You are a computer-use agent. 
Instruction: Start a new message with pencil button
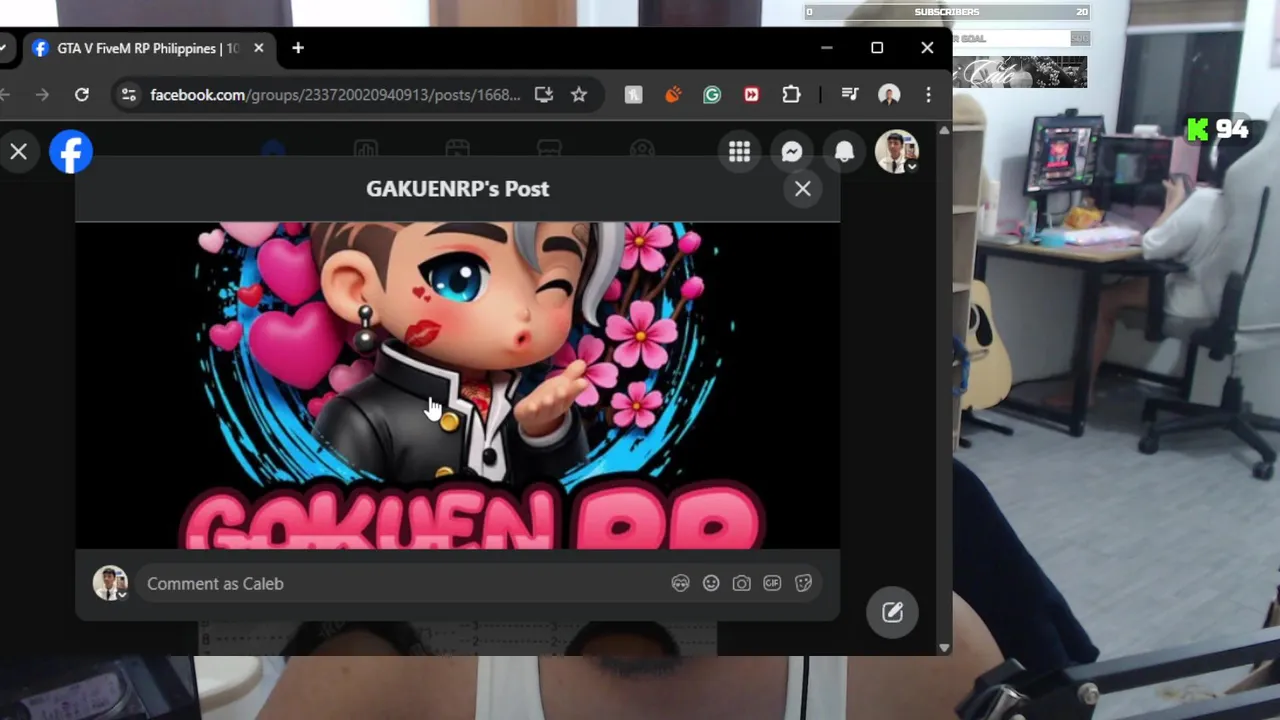[x=892, y=611]
